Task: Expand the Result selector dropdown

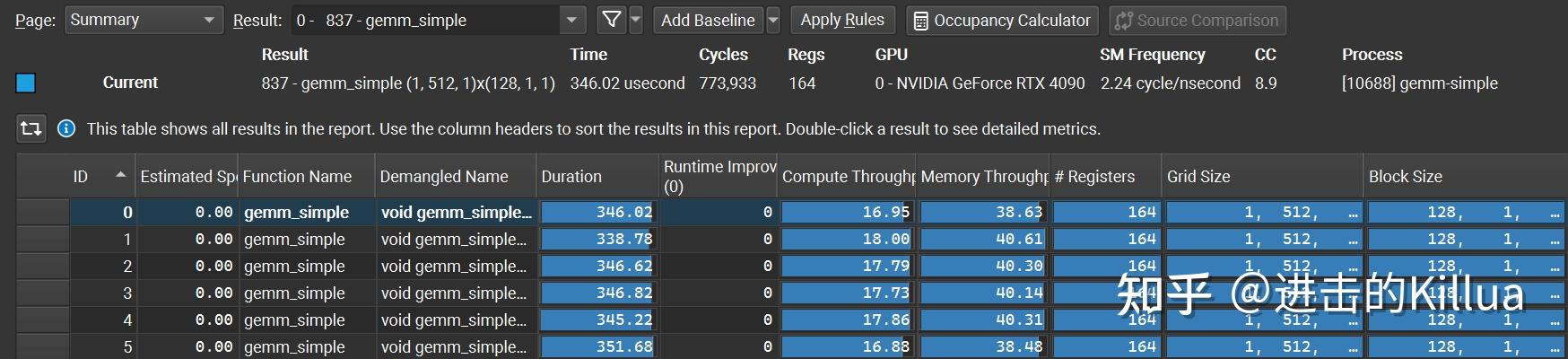Action: point(571,20)
